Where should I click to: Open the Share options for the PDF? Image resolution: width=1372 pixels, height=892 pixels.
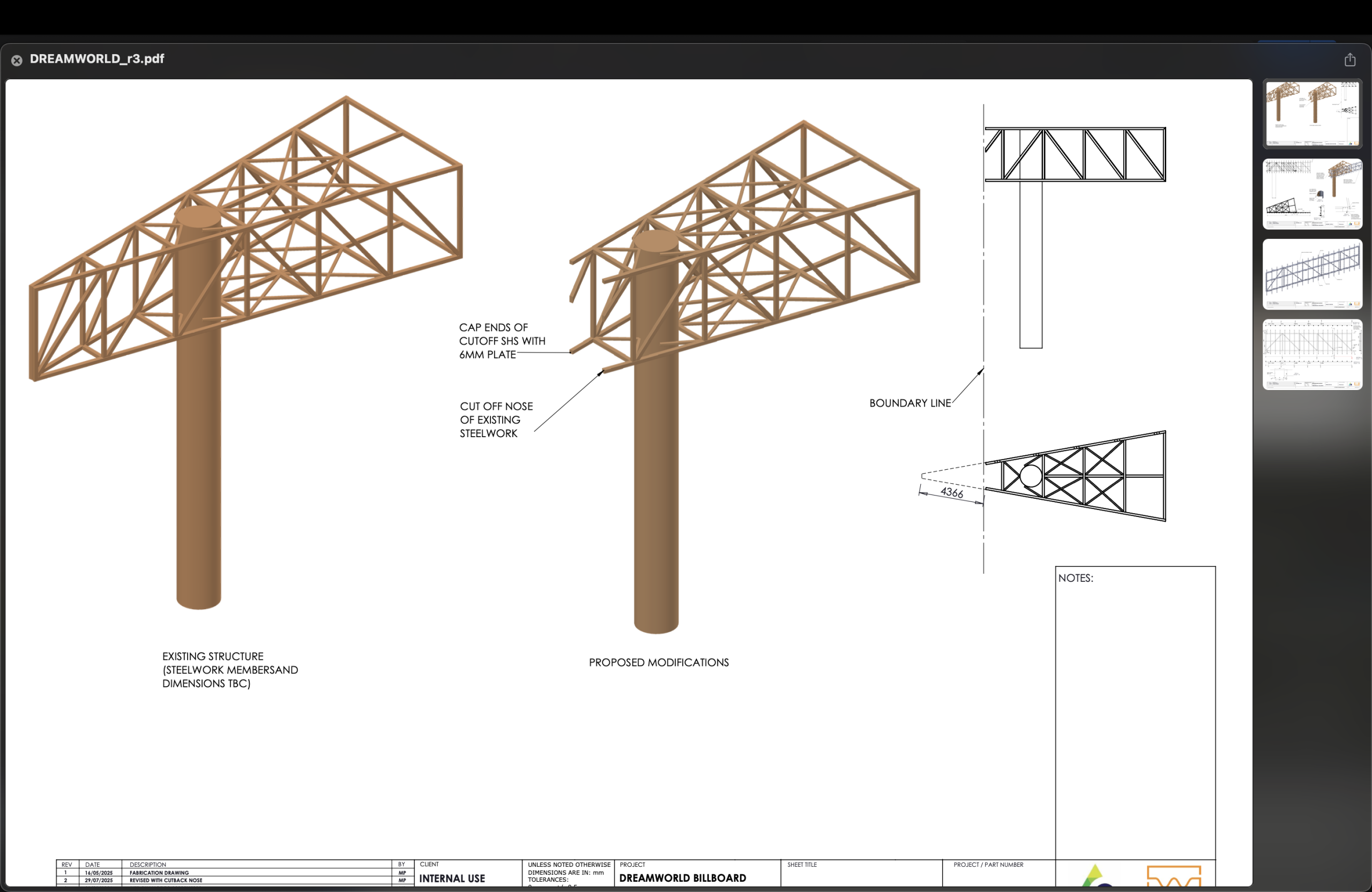click(1349, 59)
